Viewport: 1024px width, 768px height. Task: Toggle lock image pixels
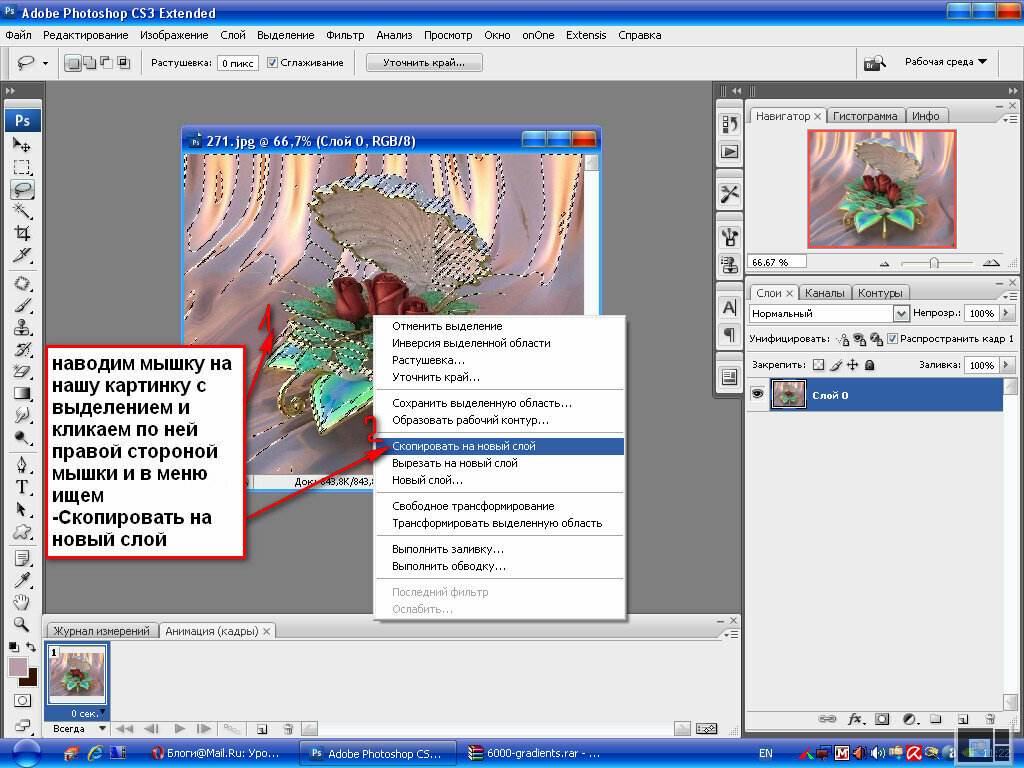click(836, 365)
